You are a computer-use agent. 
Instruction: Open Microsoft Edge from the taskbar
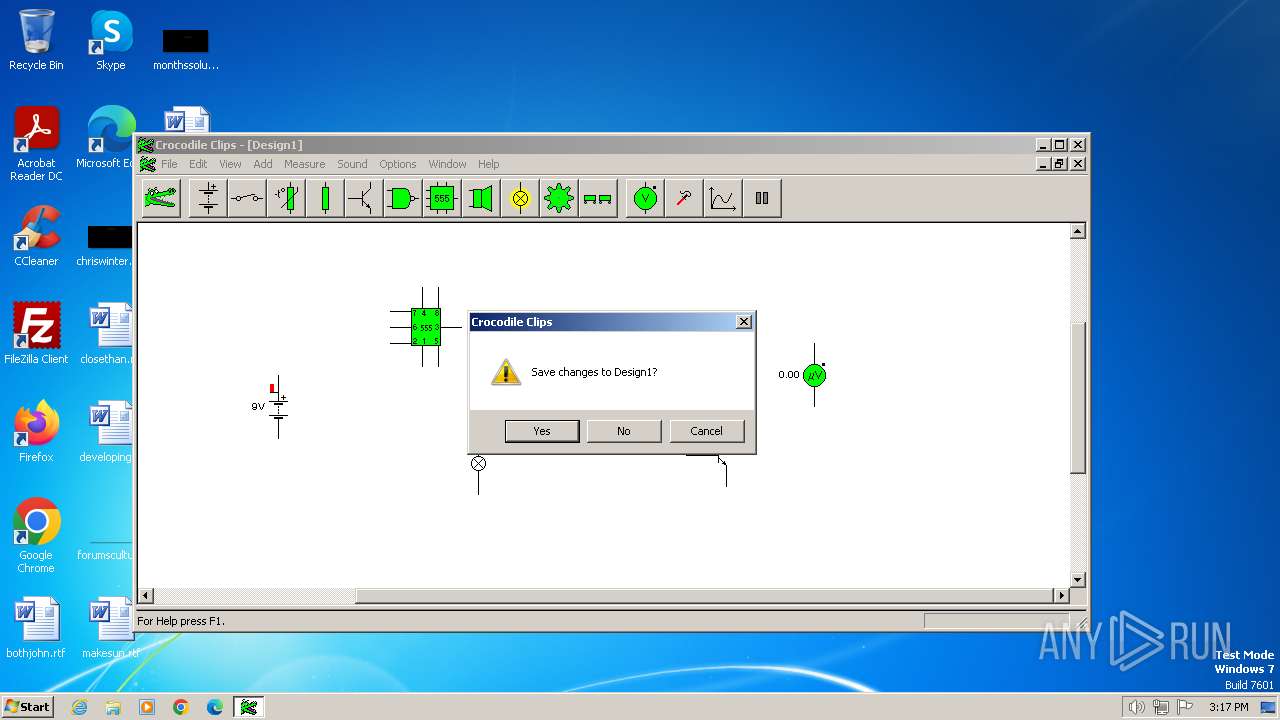pos(215,707)
